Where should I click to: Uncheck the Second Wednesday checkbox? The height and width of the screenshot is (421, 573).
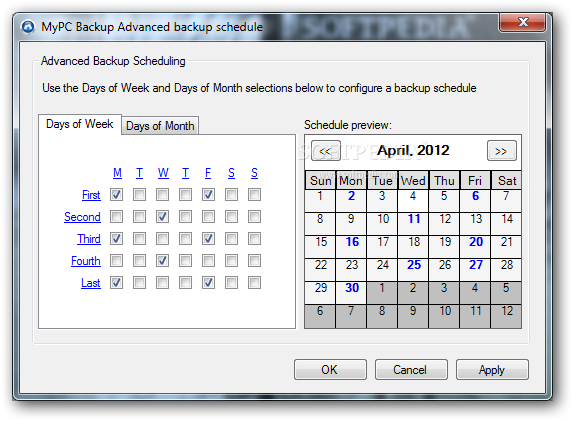(163, 217)
